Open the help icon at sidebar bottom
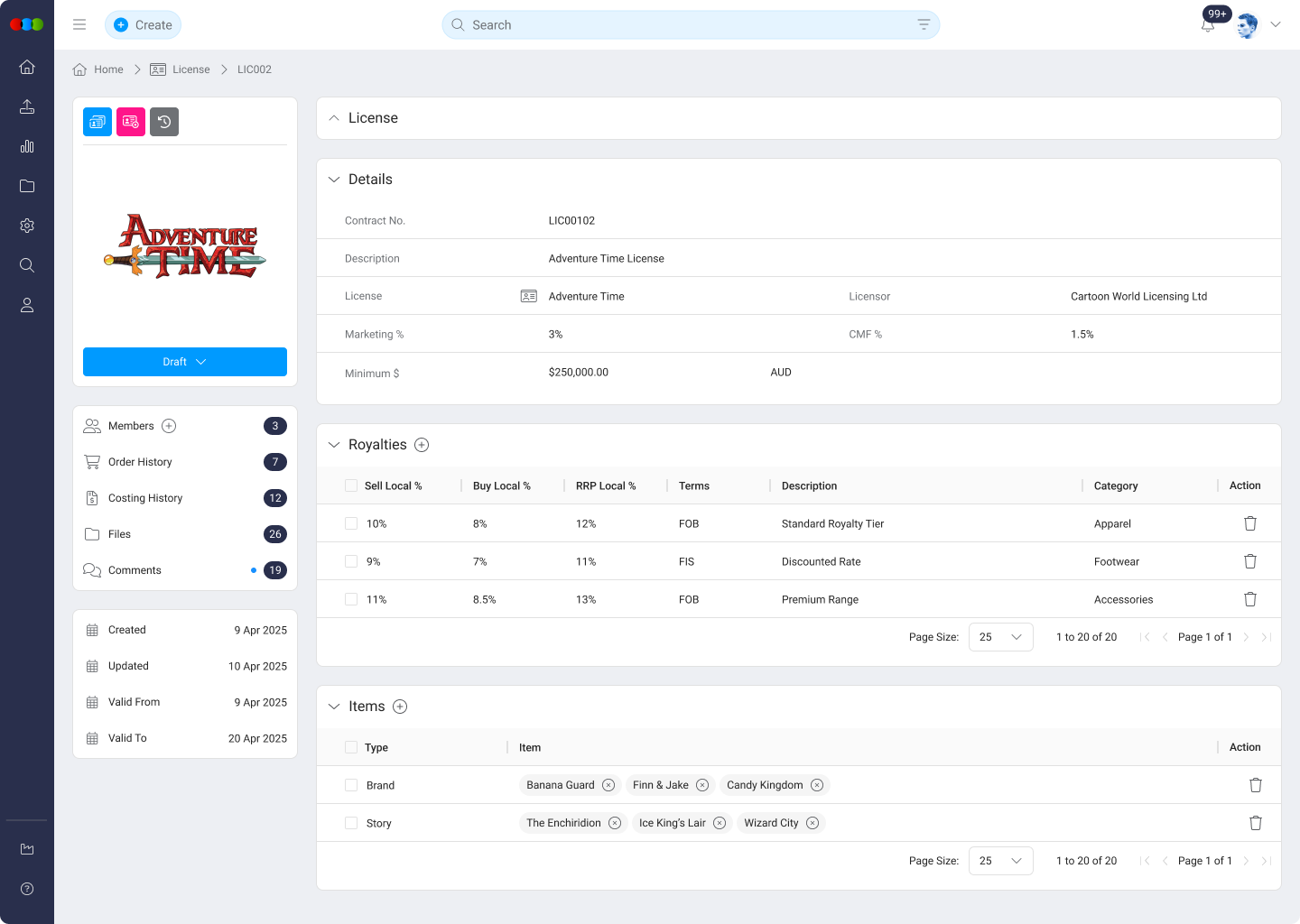This screenshot has height=924, width=1300. [x=26, y=889]
